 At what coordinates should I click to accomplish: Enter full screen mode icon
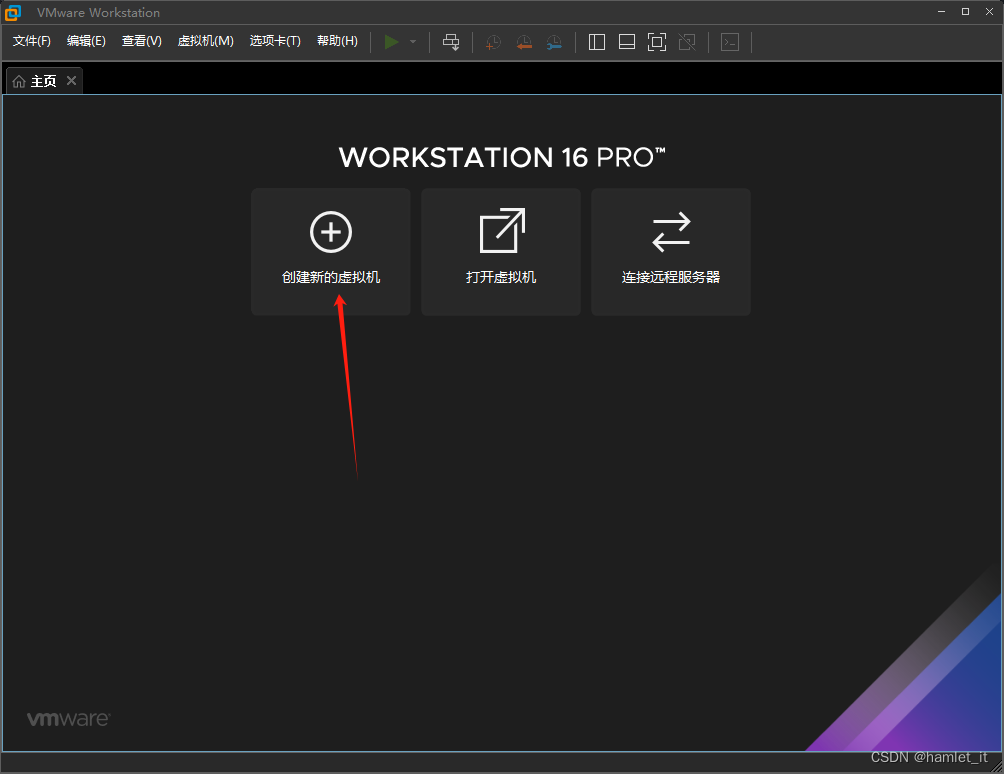[657, 42]
